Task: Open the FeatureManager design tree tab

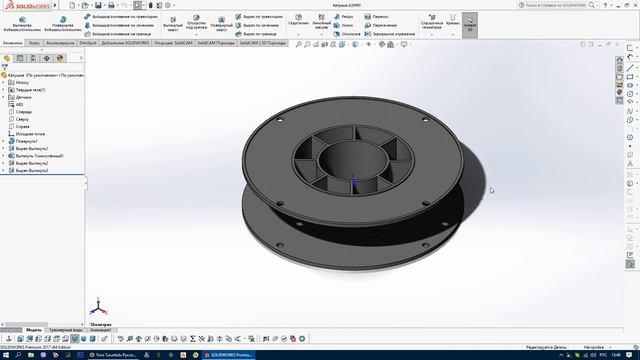Action: pos(7,58)
